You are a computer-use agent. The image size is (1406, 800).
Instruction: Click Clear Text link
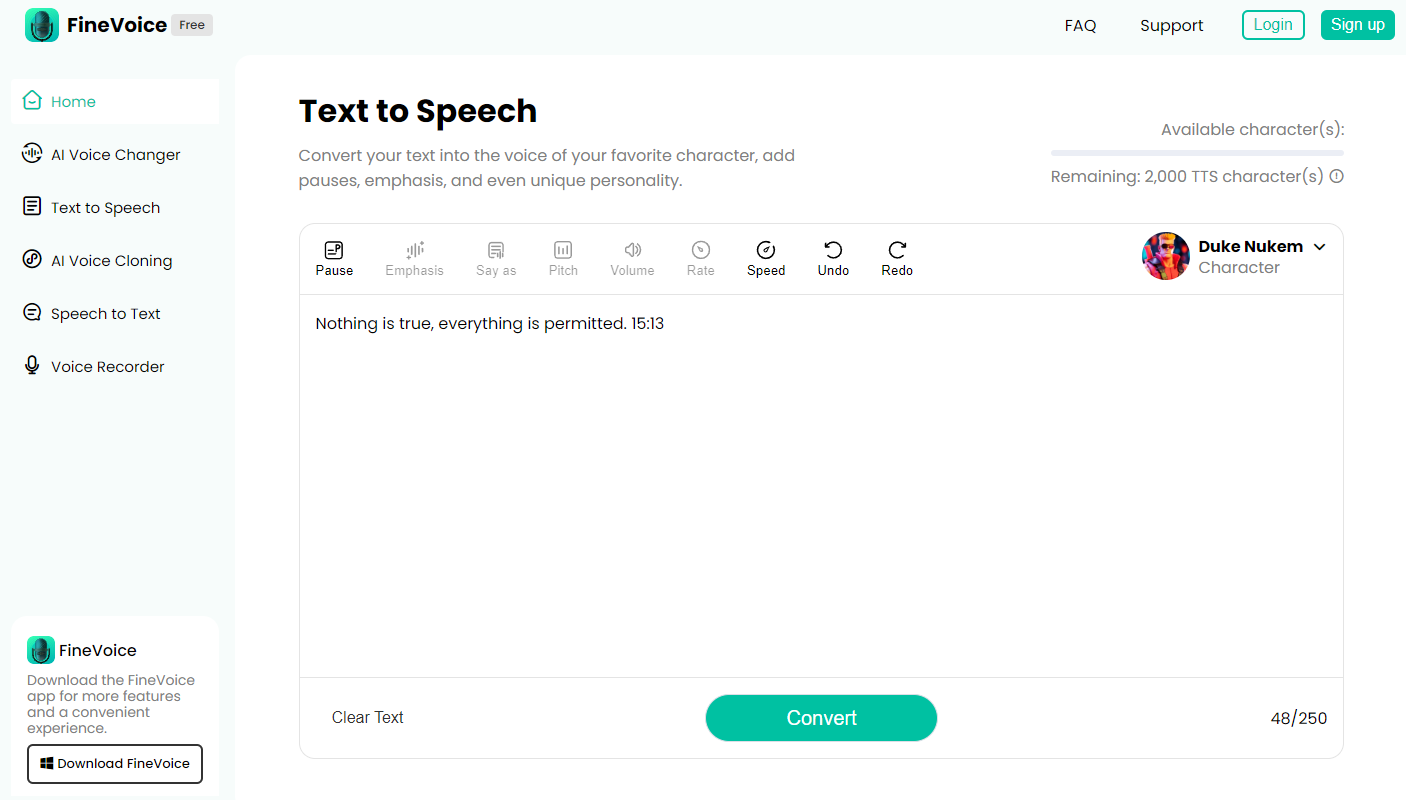(x=368, y=718)
